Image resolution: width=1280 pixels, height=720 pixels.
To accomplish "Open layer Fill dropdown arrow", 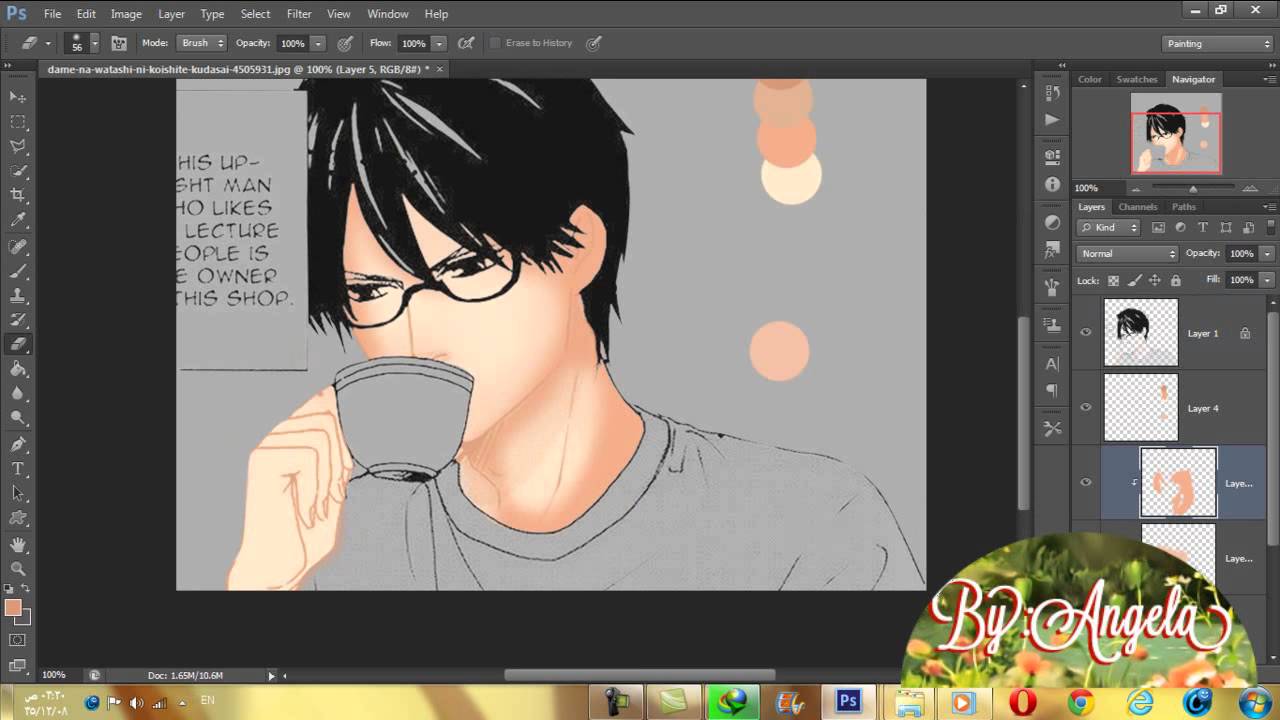I will point(1266,280).
